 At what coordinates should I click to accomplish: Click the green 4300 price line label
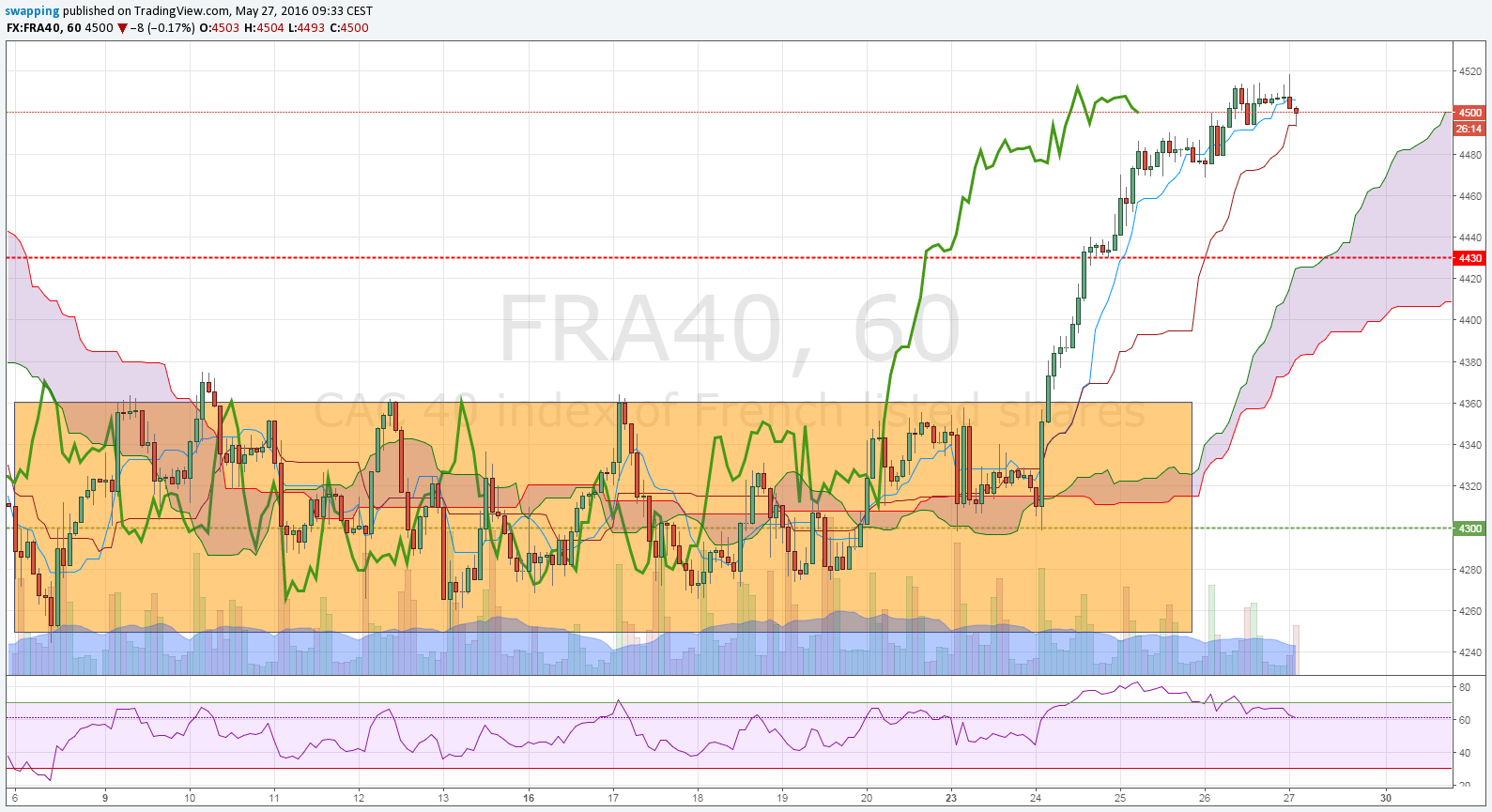[x=1469, y=529]
